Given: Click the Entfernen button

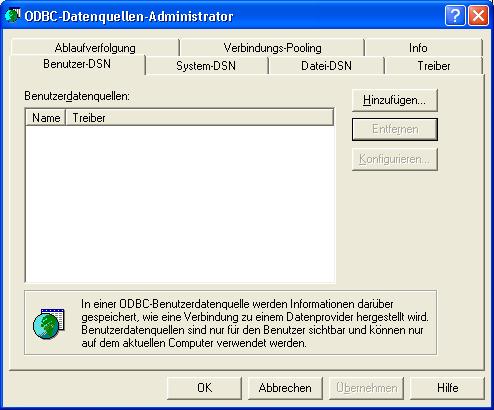Looking at the screenshot, I should click(395, 129).
